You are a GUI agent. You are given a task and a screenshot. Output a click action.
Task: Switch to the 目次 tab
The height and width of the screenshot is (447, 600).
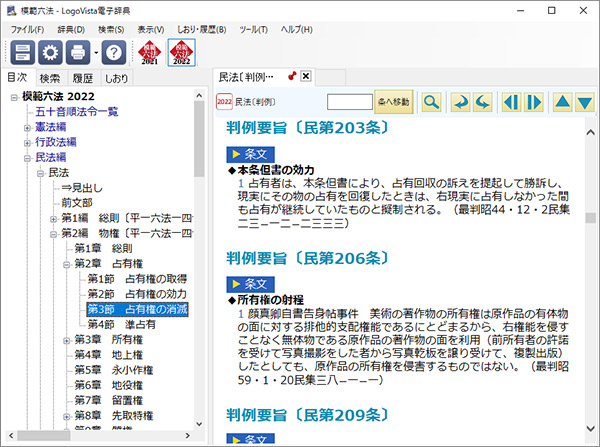18,77
